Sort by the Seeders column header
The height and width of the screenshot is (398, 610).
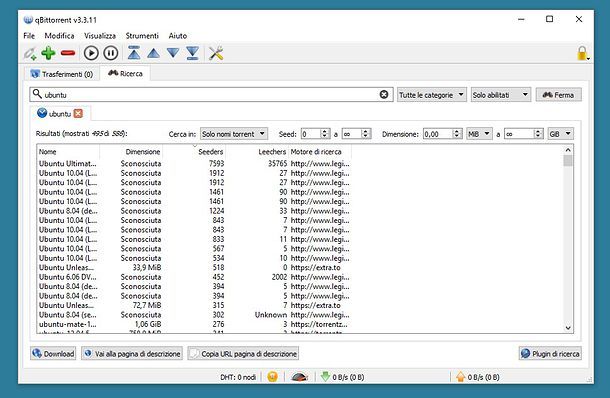194,152
